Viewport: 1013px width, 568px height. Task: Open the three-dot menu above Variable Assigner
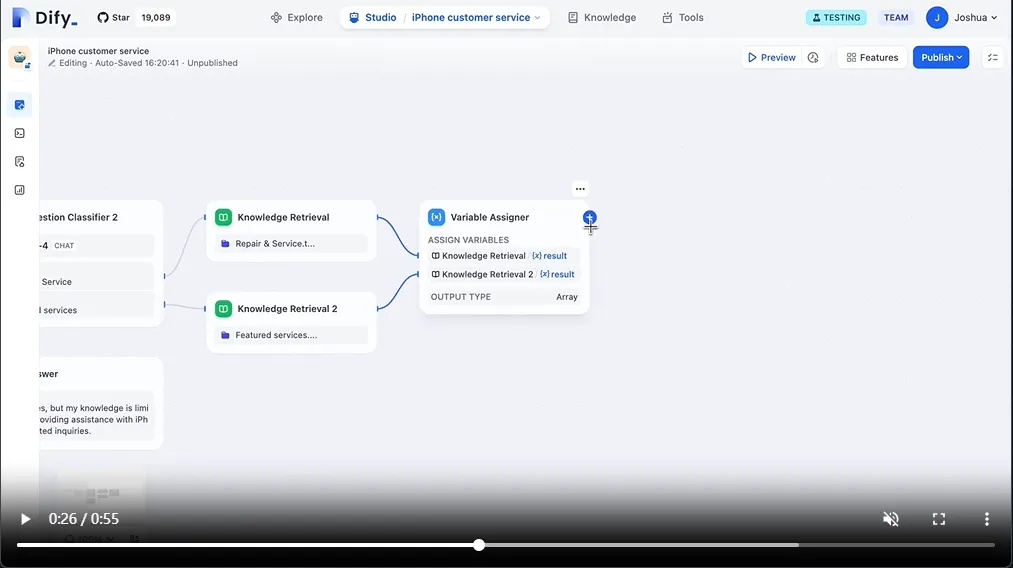[x=580, y=189]
